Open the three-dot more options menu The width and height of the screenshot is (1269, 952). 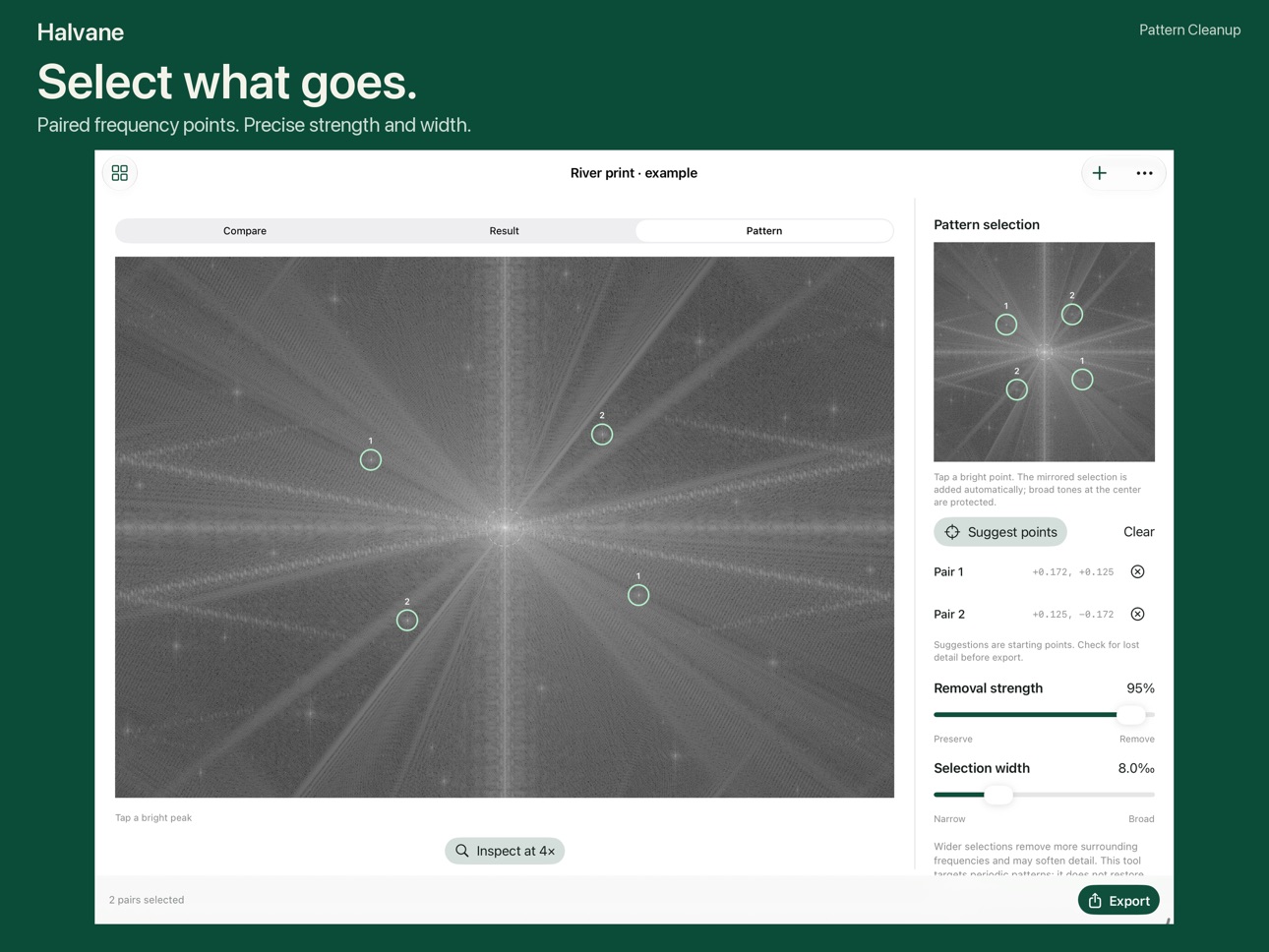[1144, 173]
